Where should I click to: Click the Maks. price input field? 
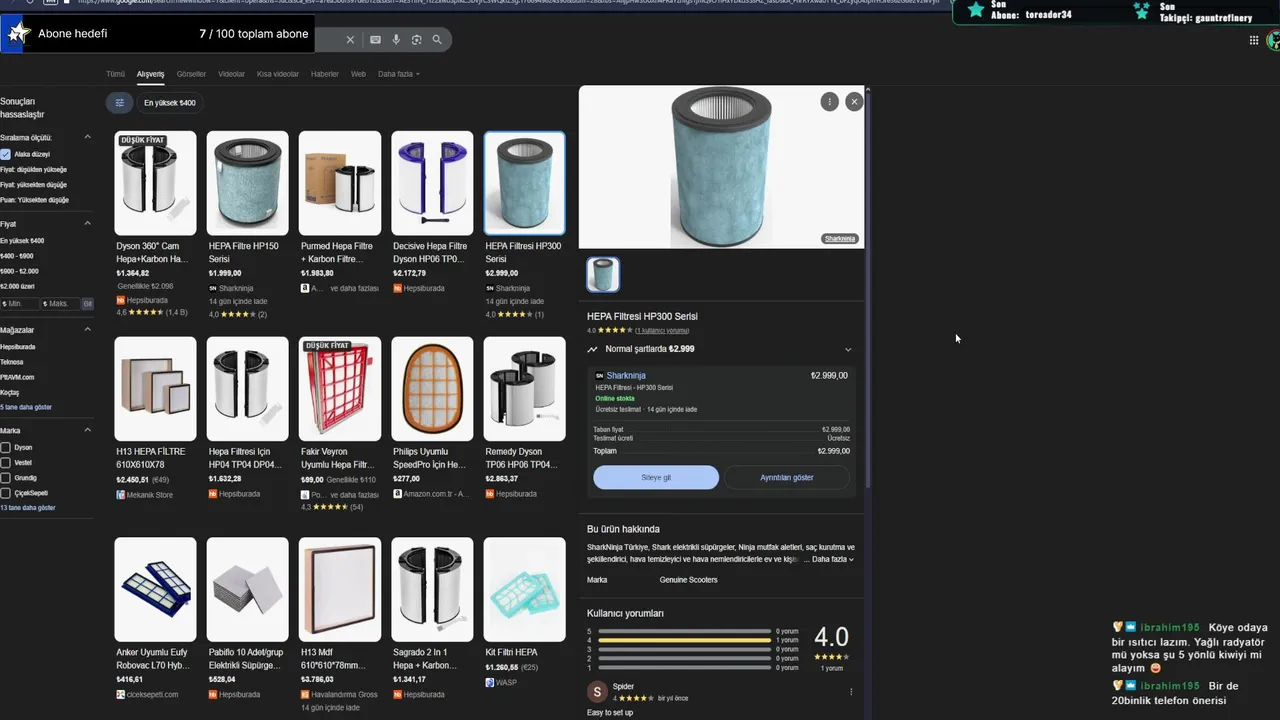[x=60, y=303]
